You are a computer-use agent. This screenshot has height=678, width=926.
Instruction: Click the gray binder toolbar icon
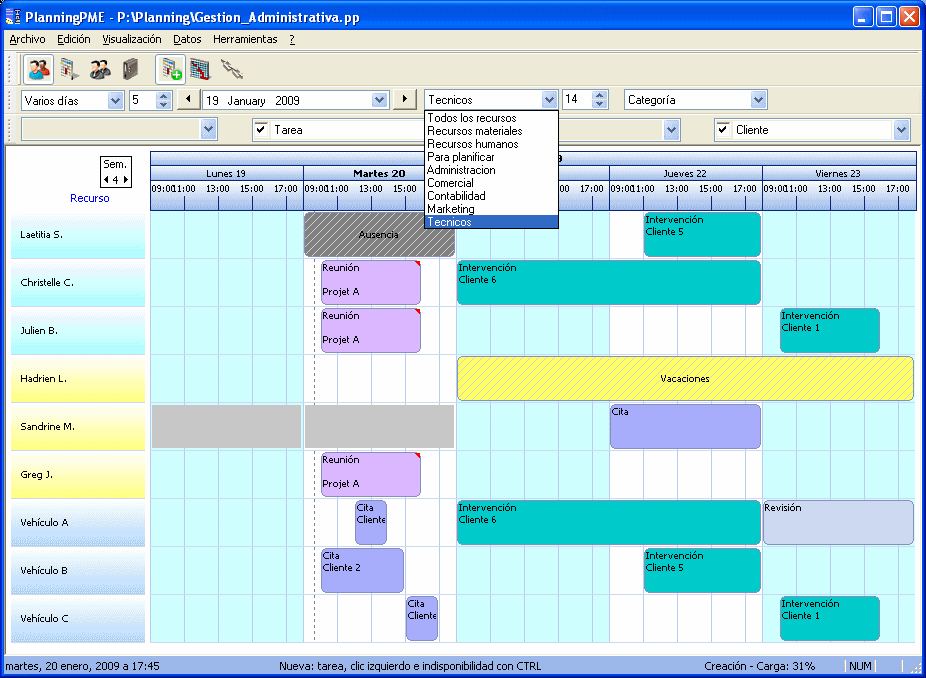(x=130, y=69)
